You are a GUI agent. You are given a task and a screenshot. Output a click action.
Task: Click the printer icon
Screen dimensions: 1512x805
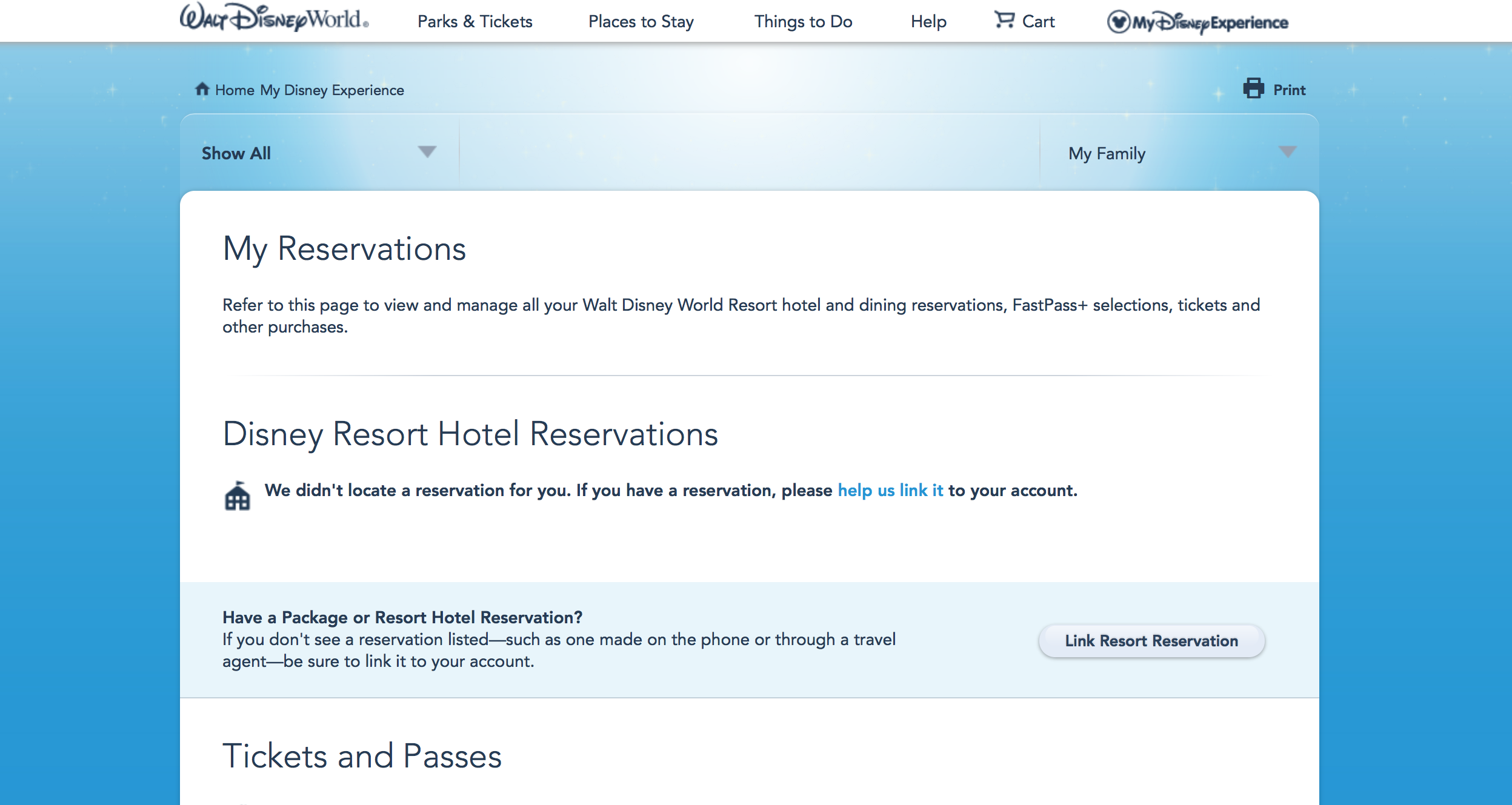(x=1253, y=88)
